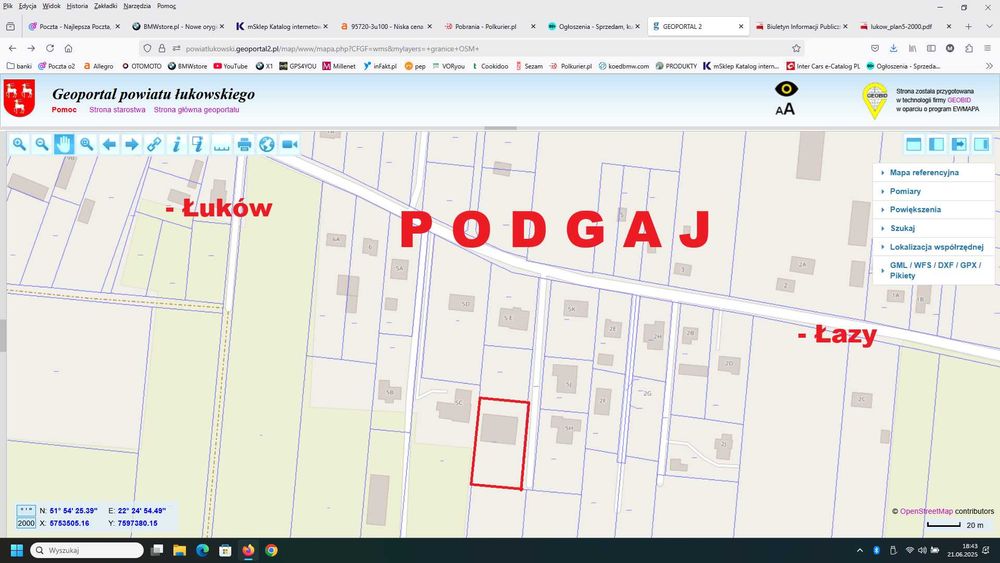Bookmark this page with star icon
This screenshot has width=1000, height=563.
point(796,48)
